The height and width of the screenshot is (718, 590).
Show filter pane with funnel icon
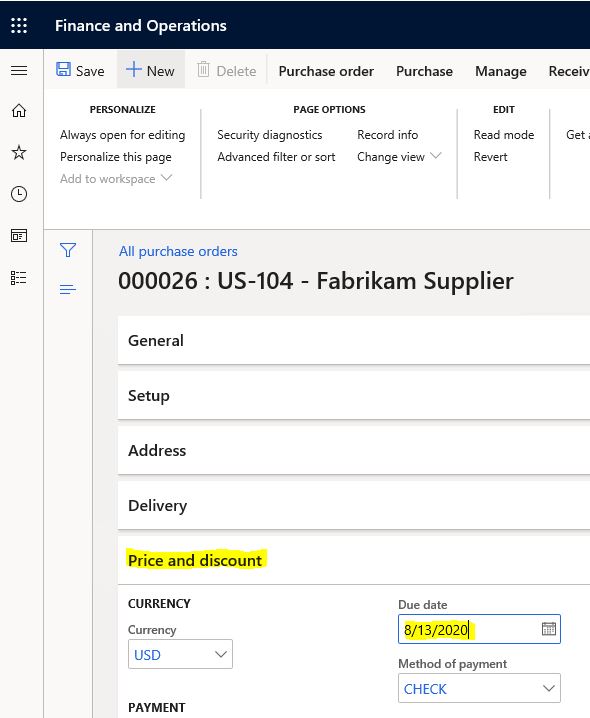point(68,250)
